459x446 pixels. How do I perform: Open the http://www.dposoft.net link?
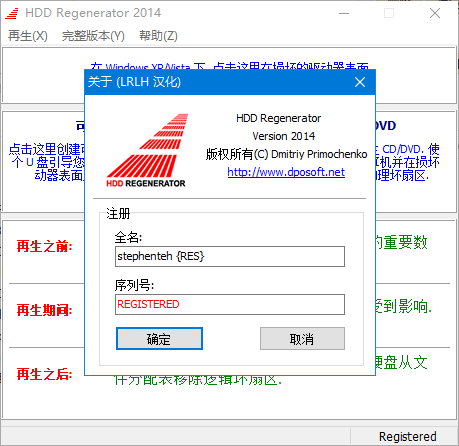[x=286, y=172]
